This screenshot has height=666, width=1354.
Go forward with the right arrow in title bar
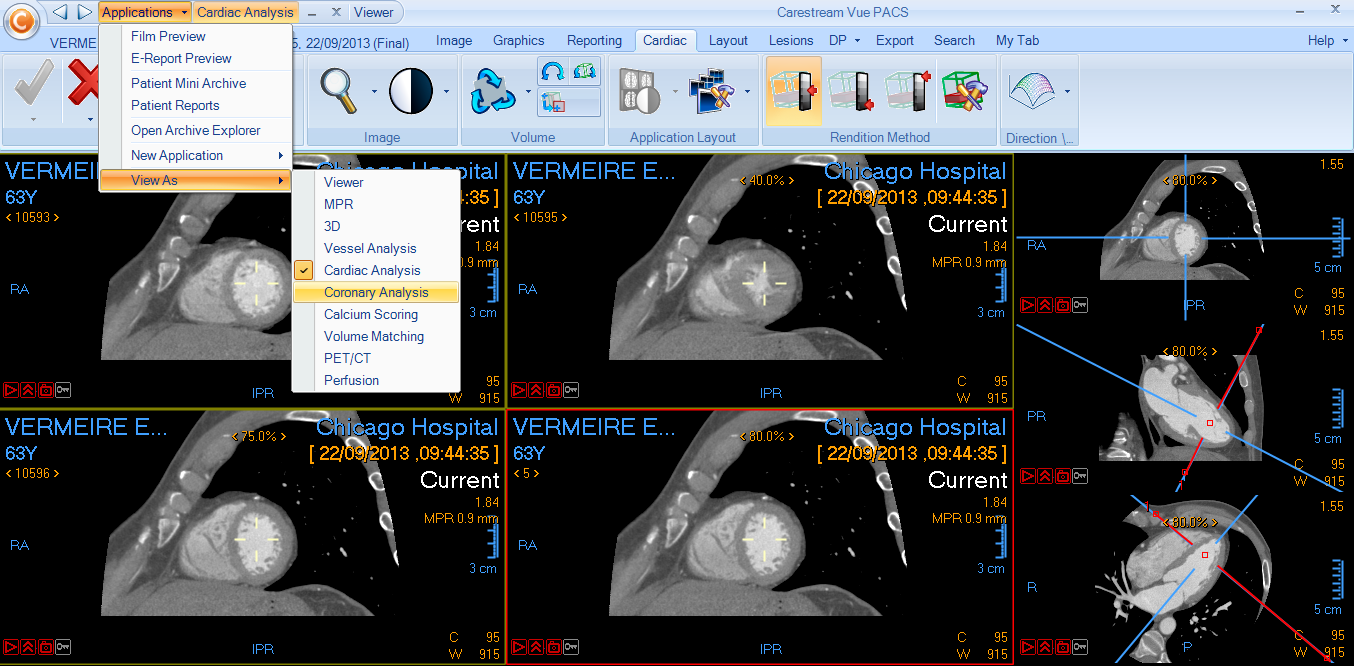click(84, 12)
